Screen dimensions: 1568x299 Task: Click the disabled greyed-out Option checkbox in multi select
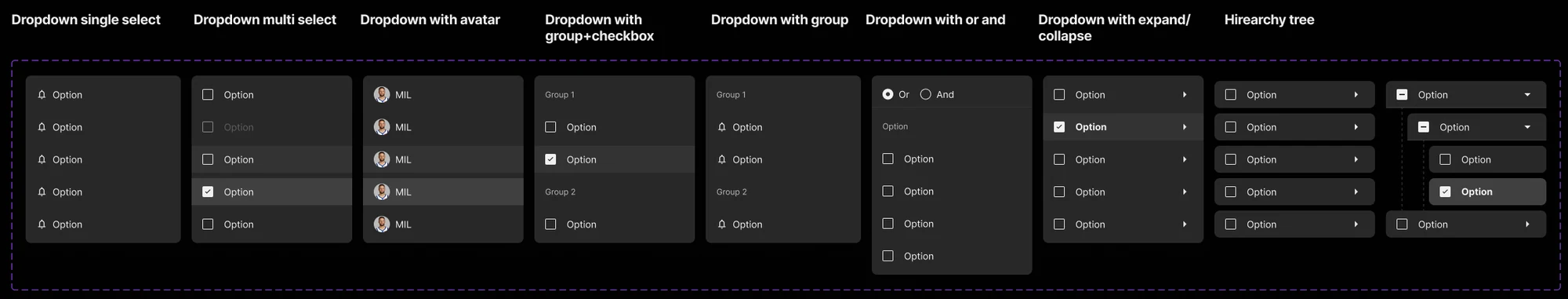tap(208, 126)
